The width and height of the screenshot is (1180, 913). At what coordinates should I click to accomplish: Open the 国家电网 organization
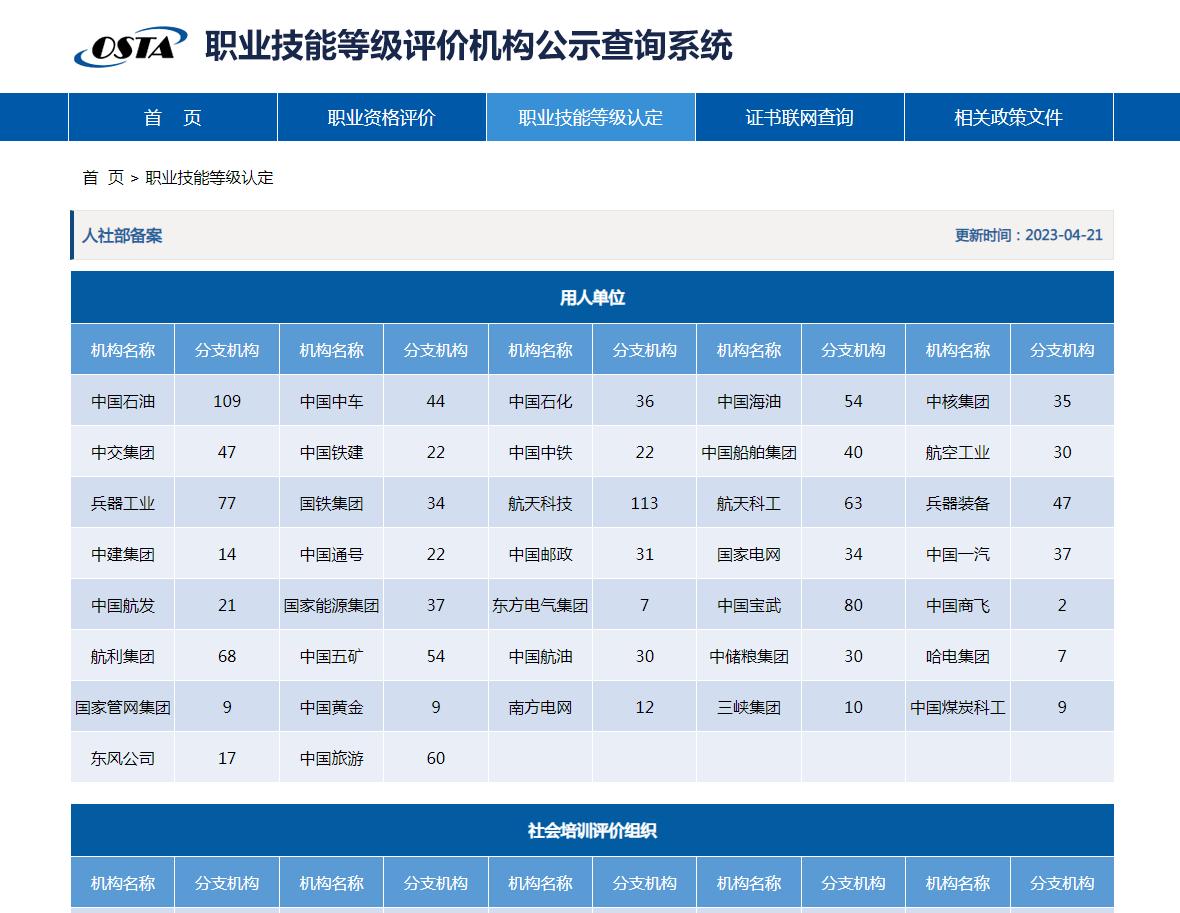coord(749,553)
